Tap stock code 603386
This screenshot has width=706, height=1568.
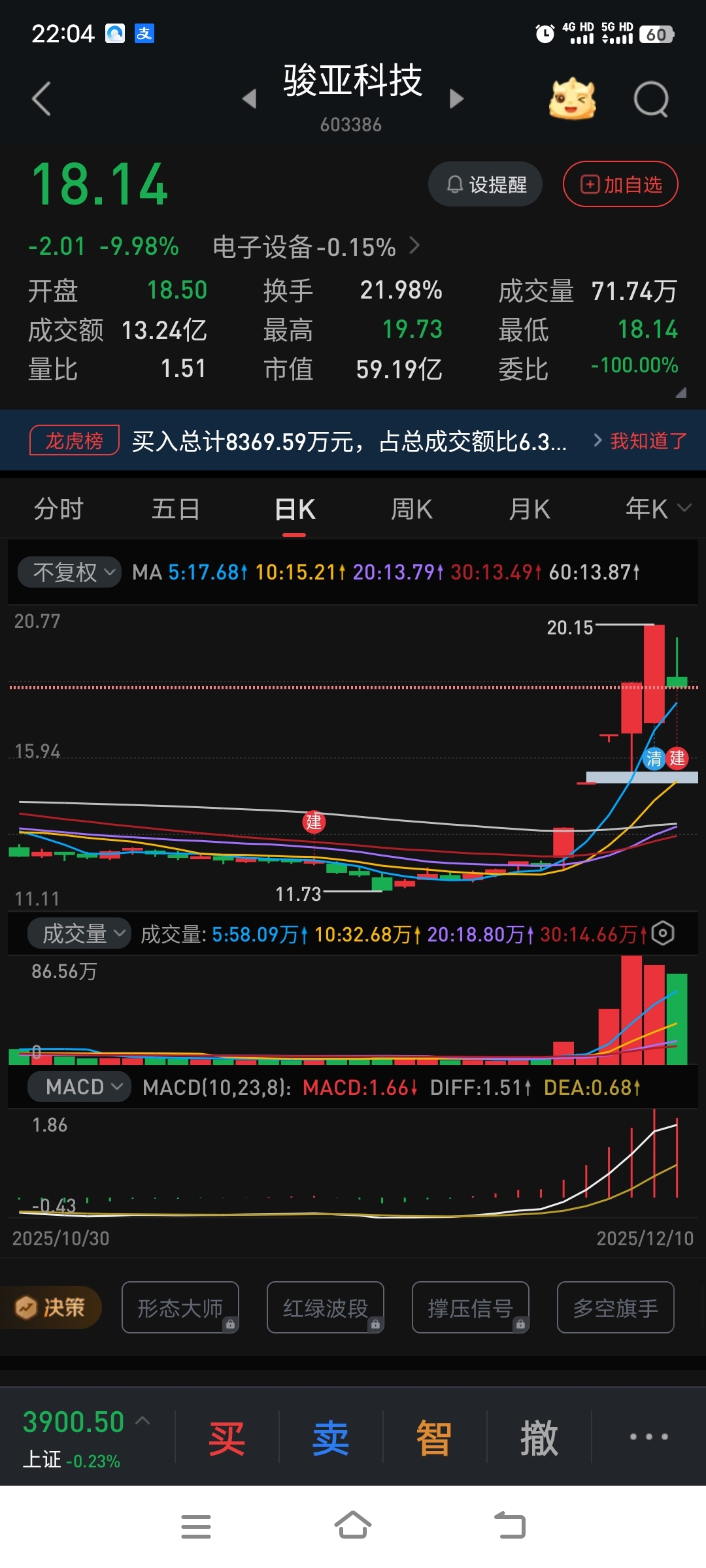click(x=351, y=125)
